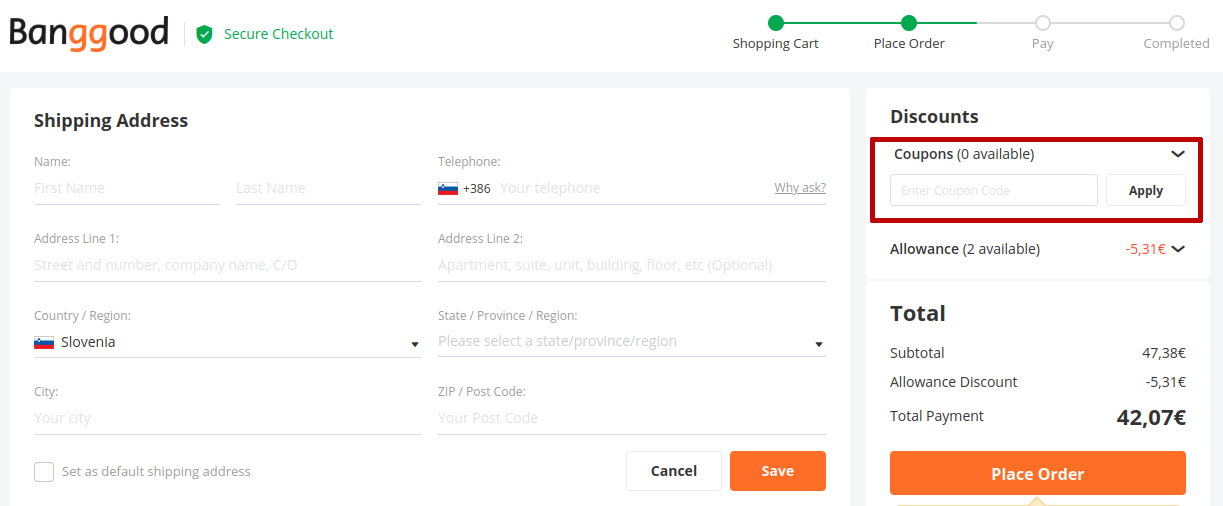Check Set as default shipping address
The height and width of the screenshot is (506, 1223).
44,472
